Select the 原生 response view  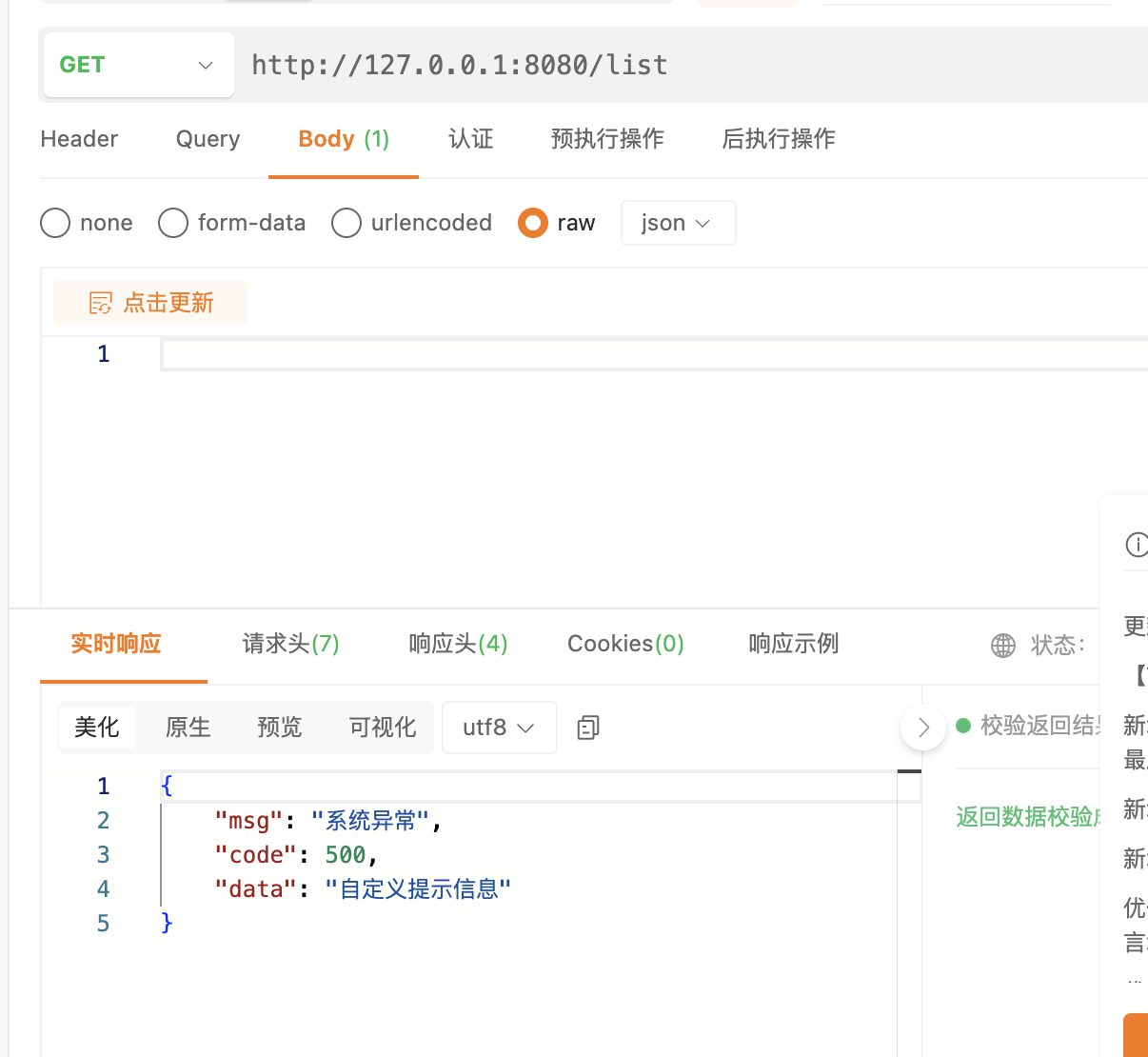tap(188, 728)
